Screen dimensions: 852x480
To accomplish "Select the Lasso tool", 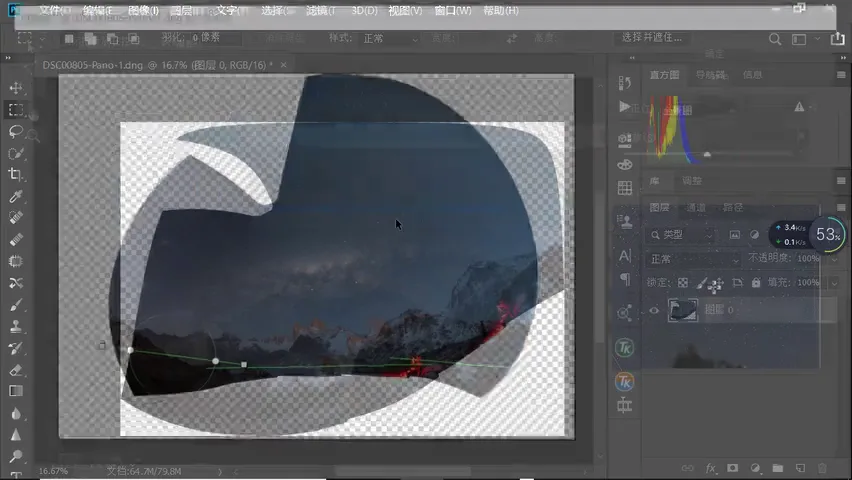I will (15, 131).
